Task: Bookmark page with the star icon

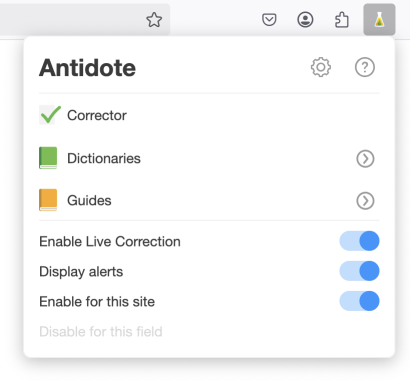Action: click(154, 20)
